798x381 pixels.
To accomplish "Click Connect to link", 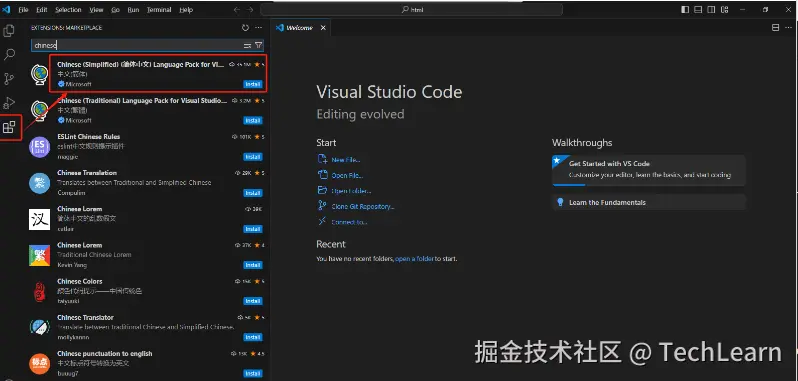I will [349, 222].
